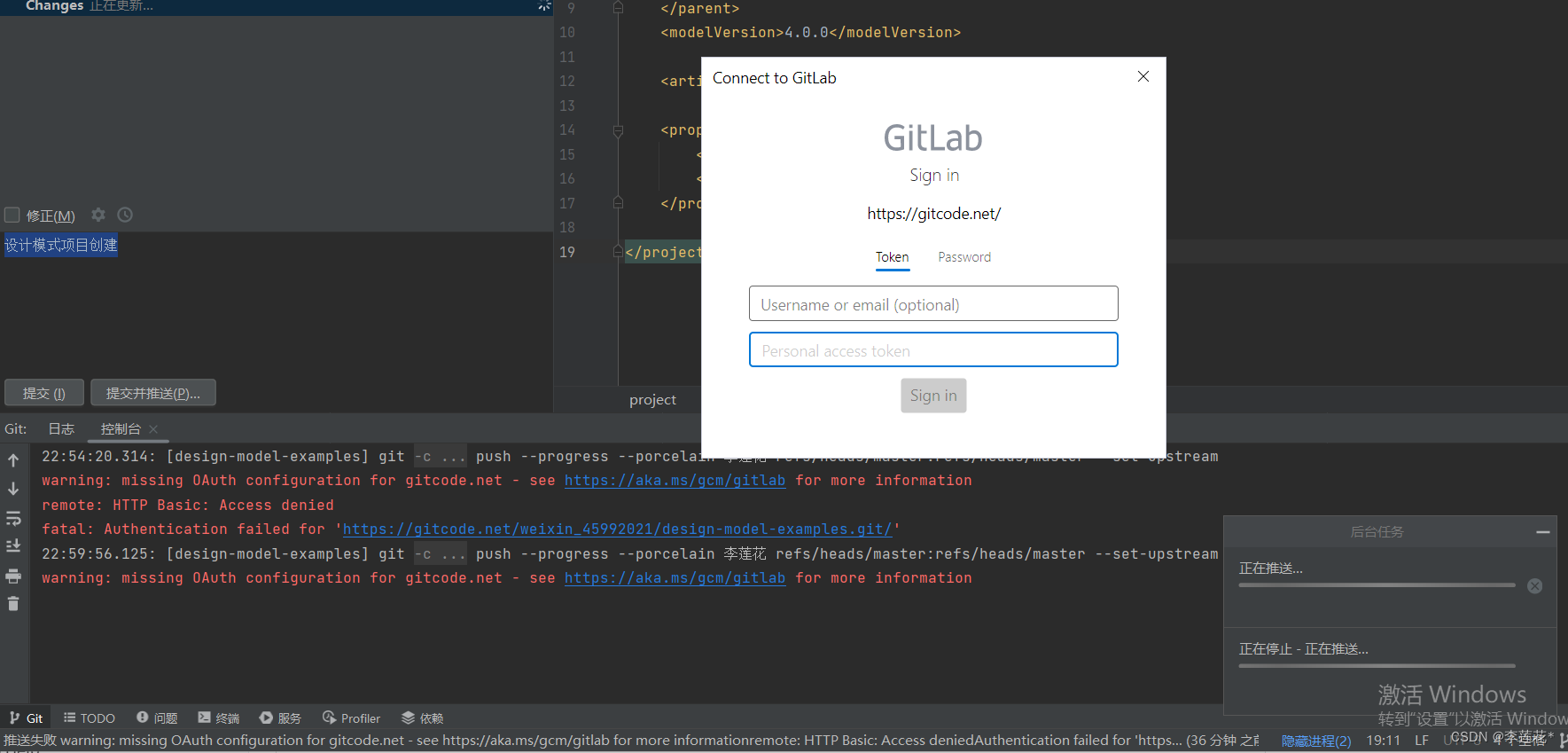The image size is (1568, 753).
Task: Close the 控制台 tab with its X
Action: (153, 429)
